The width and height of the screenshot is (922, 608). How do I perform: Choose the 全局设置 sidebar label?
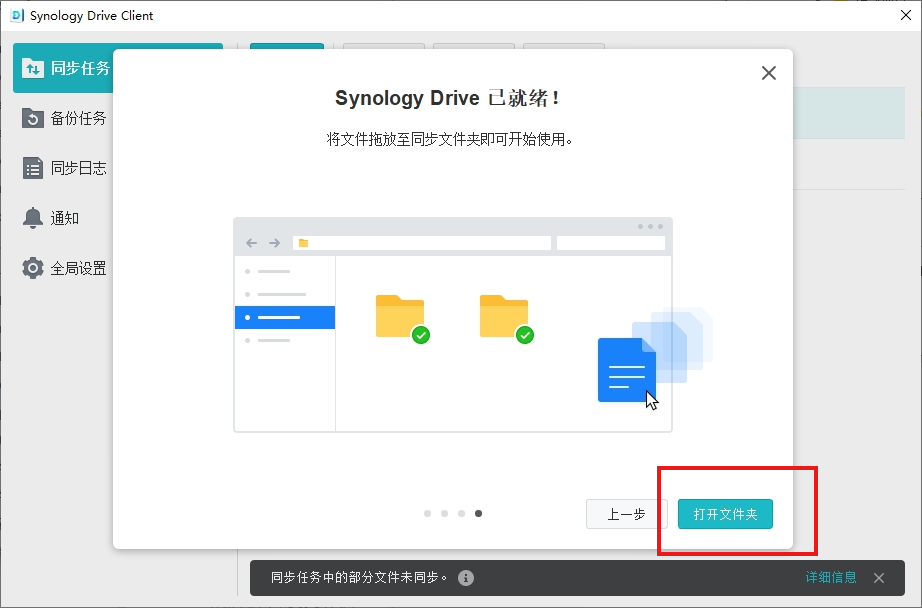tap(79, 268)
